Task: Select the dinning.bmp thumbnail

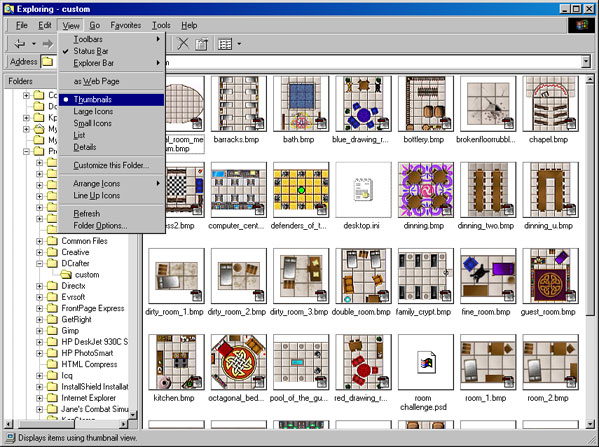Action: point(426,190)
